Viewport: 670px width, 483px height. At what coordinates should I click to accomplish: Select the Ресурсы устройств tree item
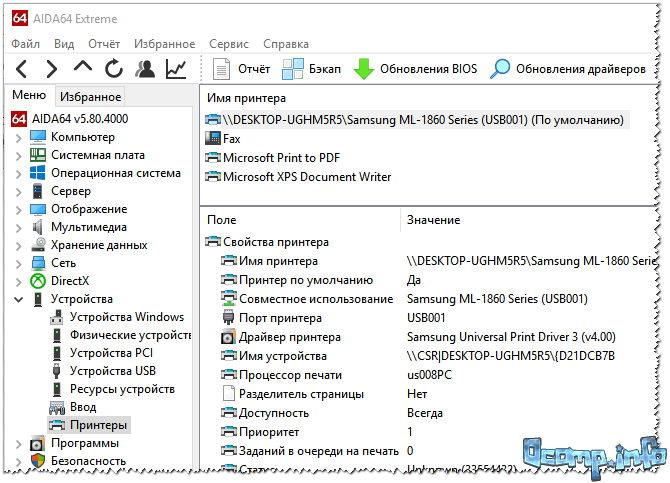coord(122,389)
